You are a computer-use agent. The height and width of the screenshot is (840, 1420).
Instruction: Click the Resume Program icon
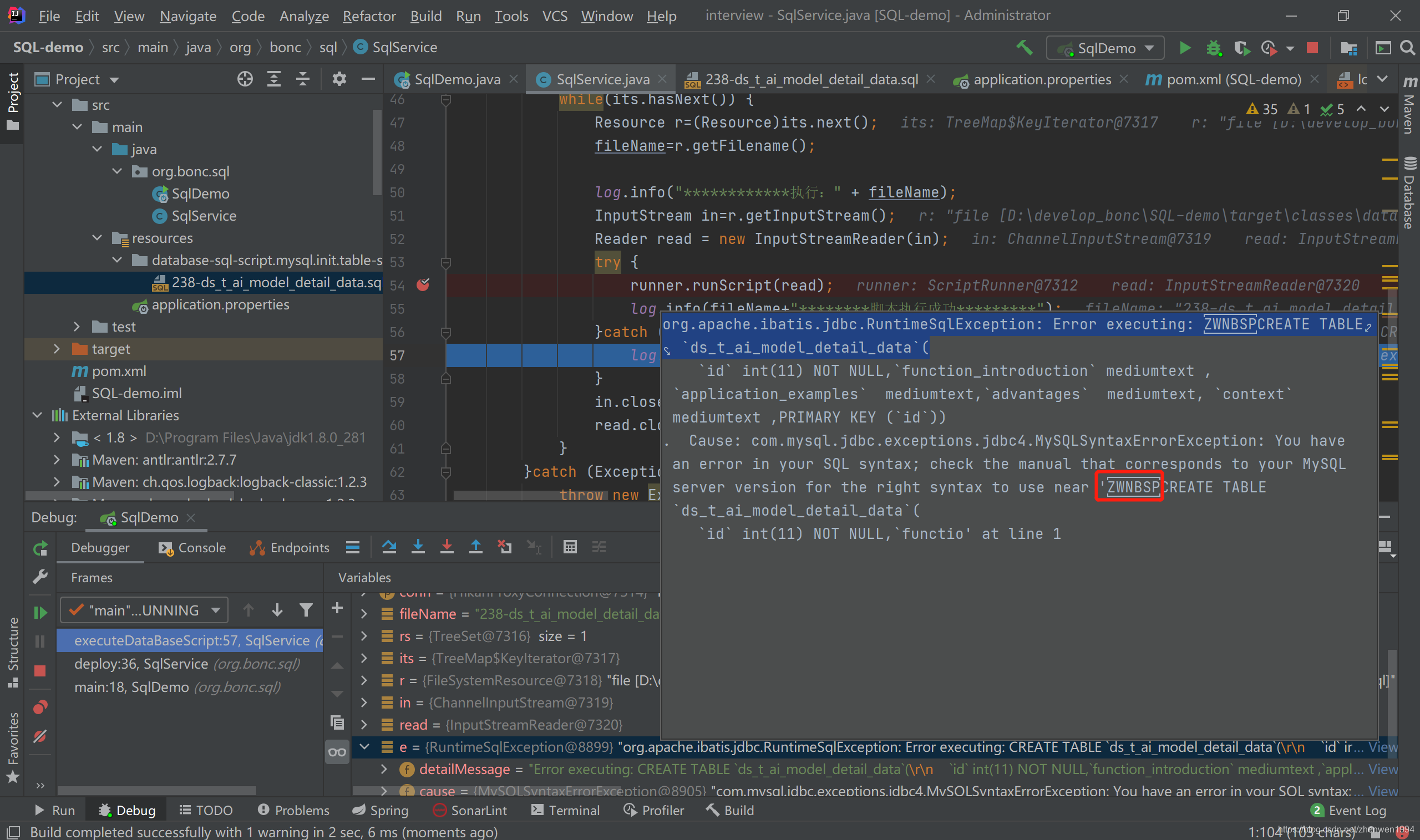click(40, 613)
